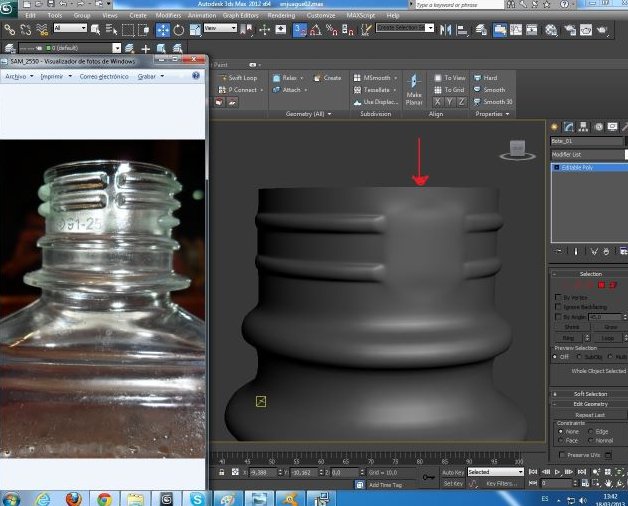Click the Select and Link chain icon
The width and height of the screenshot is (628, 506).
tap(10, 30)
